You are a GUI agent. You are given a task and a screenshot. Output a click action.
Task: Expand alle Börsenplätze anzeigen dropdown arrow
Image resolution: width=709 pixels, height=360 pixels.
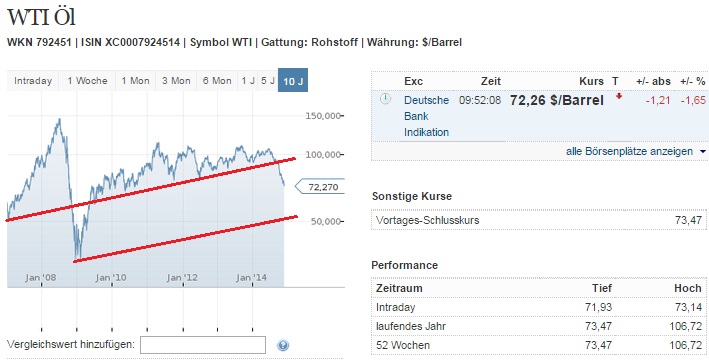703,152
